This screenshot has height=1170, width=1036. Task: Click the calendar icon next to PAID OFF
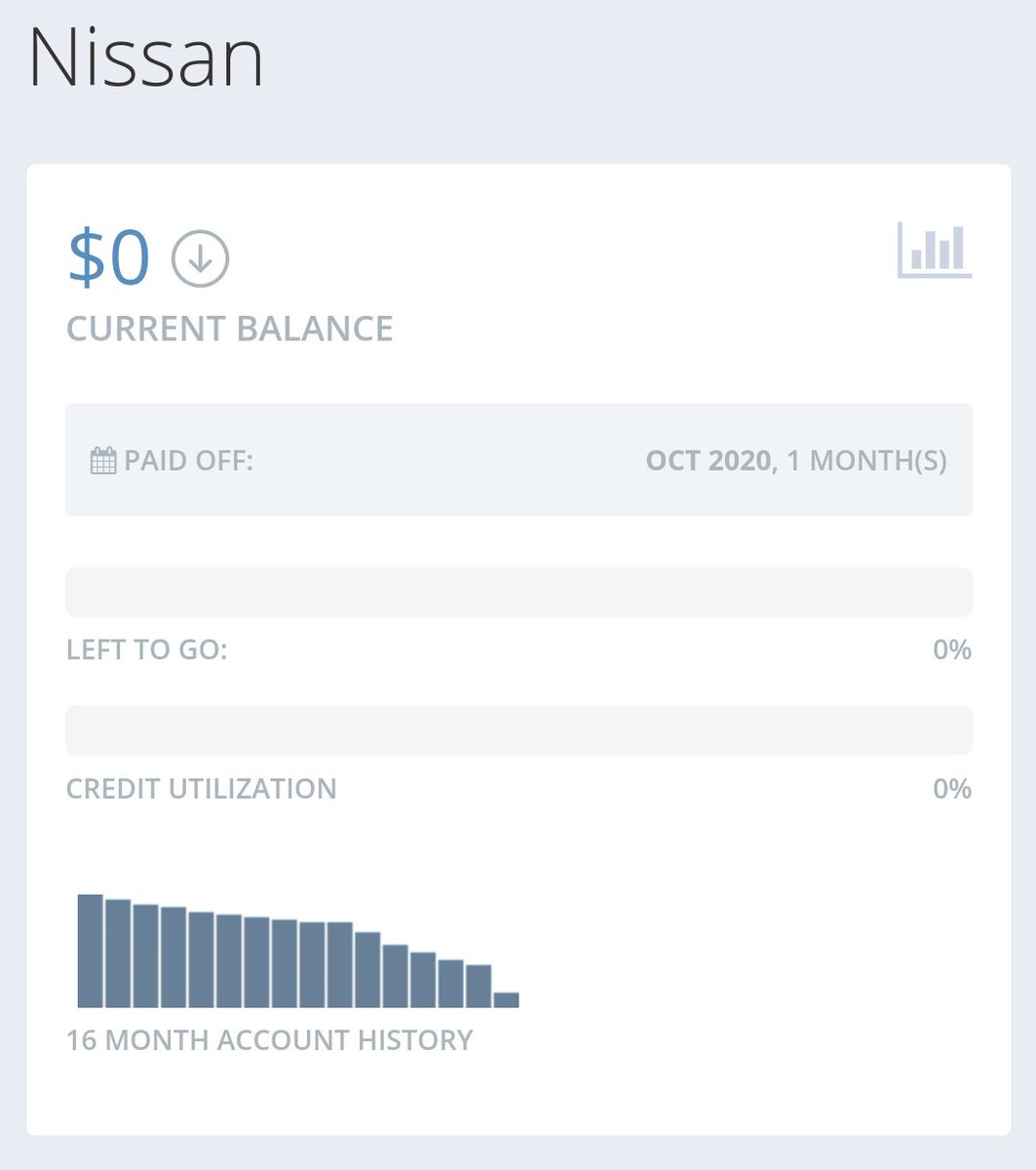pos(103,460)
